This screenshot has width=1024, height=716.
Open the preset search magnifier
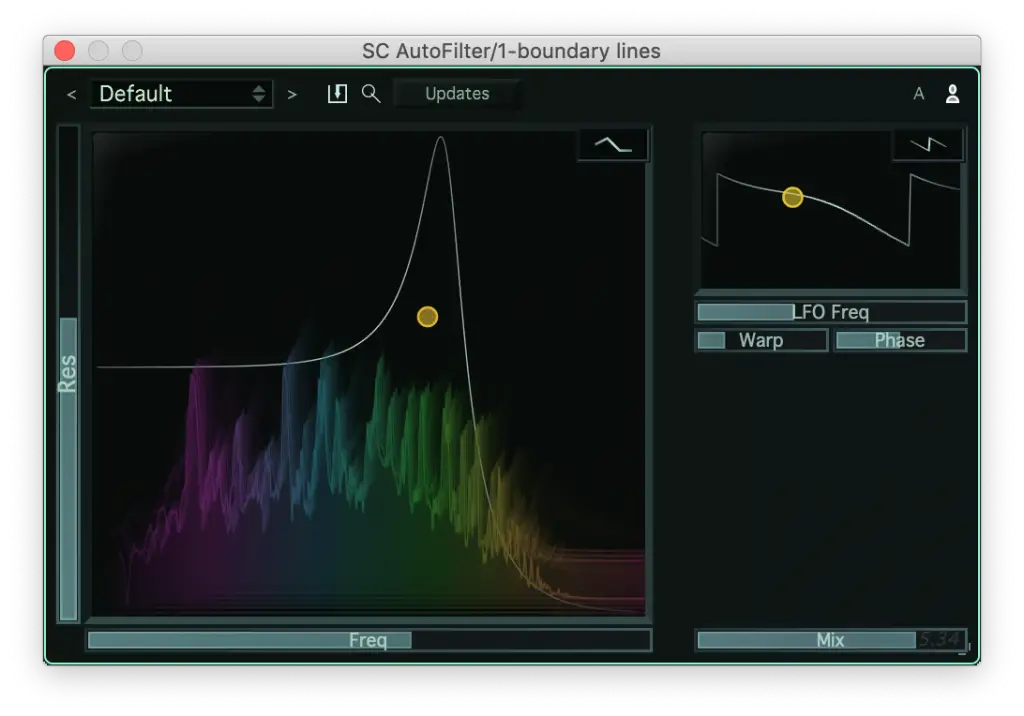[370, 93]
